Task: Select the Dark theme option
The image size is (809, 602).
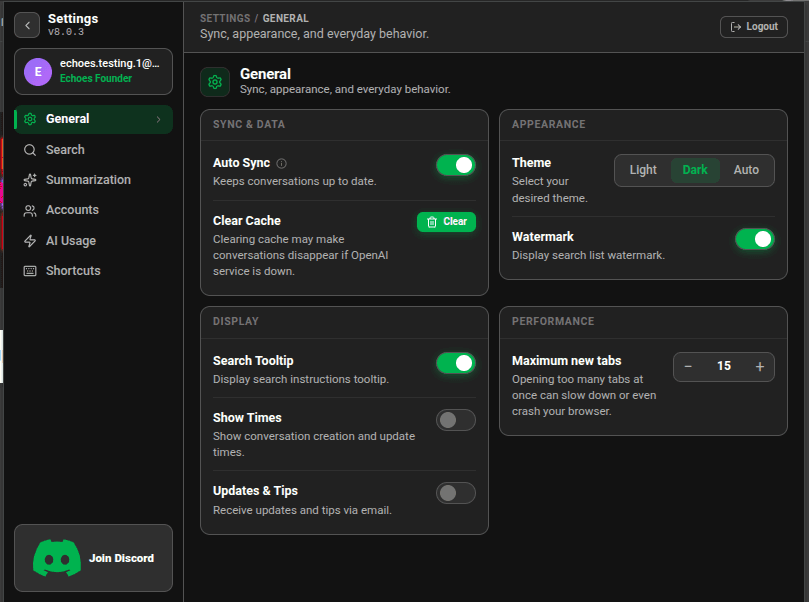Action: click(695, 170)
